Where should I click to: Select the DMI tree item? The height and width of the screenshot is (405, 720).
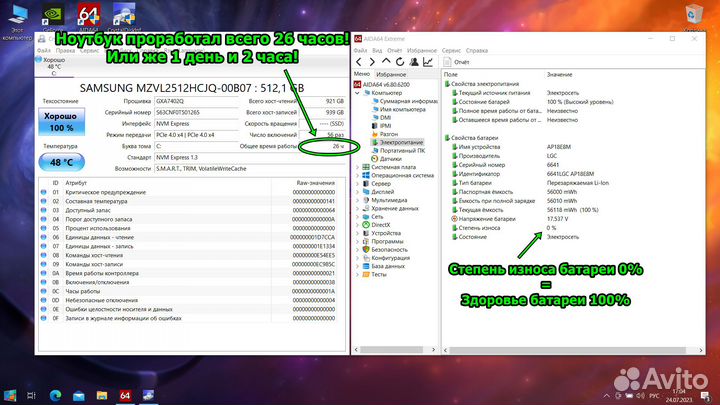[381, 118]
